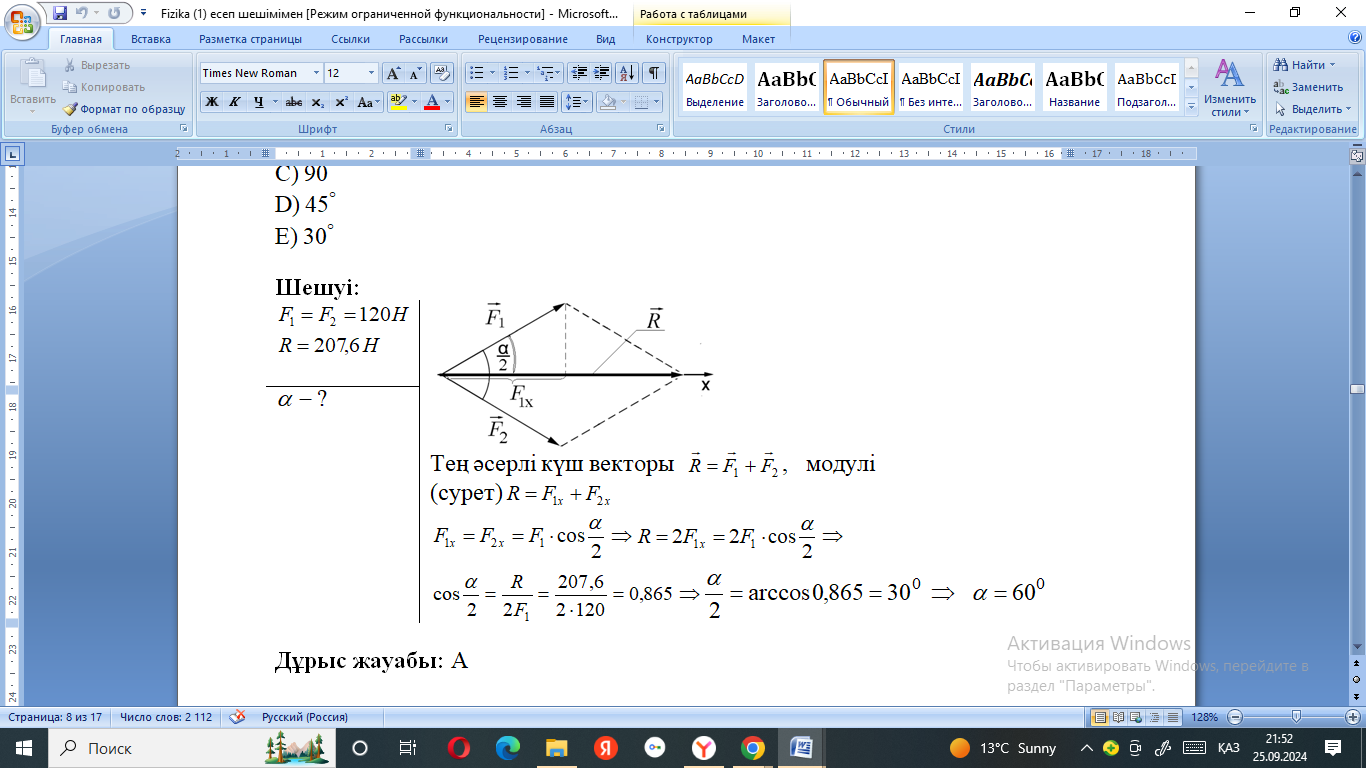Expand the styles gallery More arrow
The image size is (1366, 768).
pos(1191,107)
